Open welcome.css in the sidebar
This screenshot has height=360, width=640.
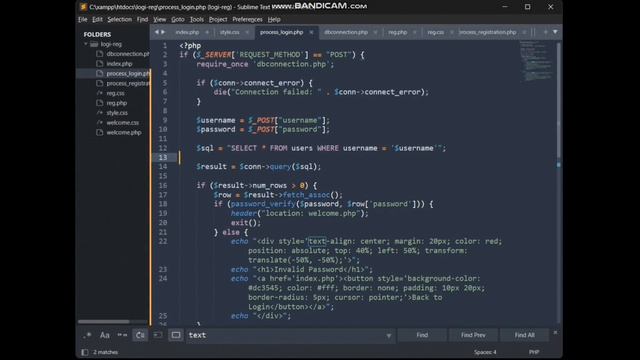click(122, 122)
